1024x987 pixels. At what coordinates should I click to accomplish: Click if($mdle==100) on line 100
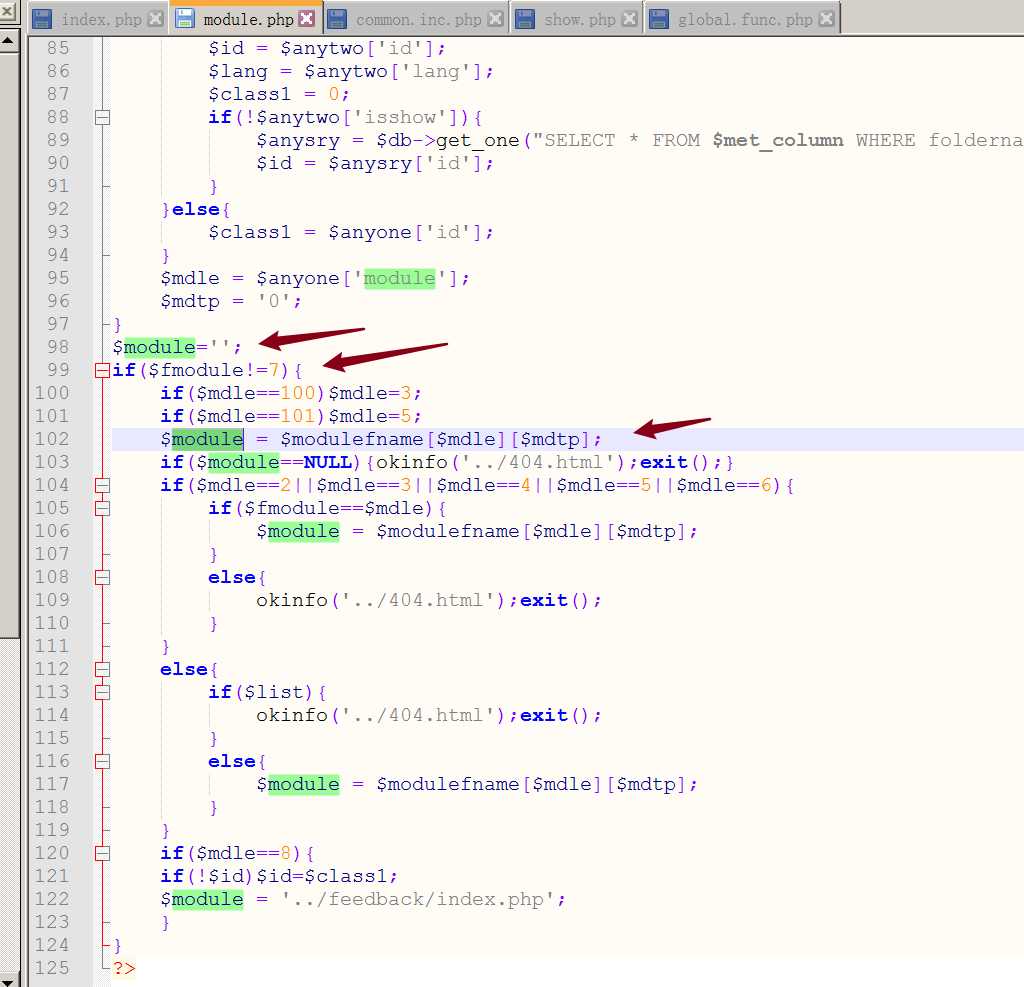[242, 393]
